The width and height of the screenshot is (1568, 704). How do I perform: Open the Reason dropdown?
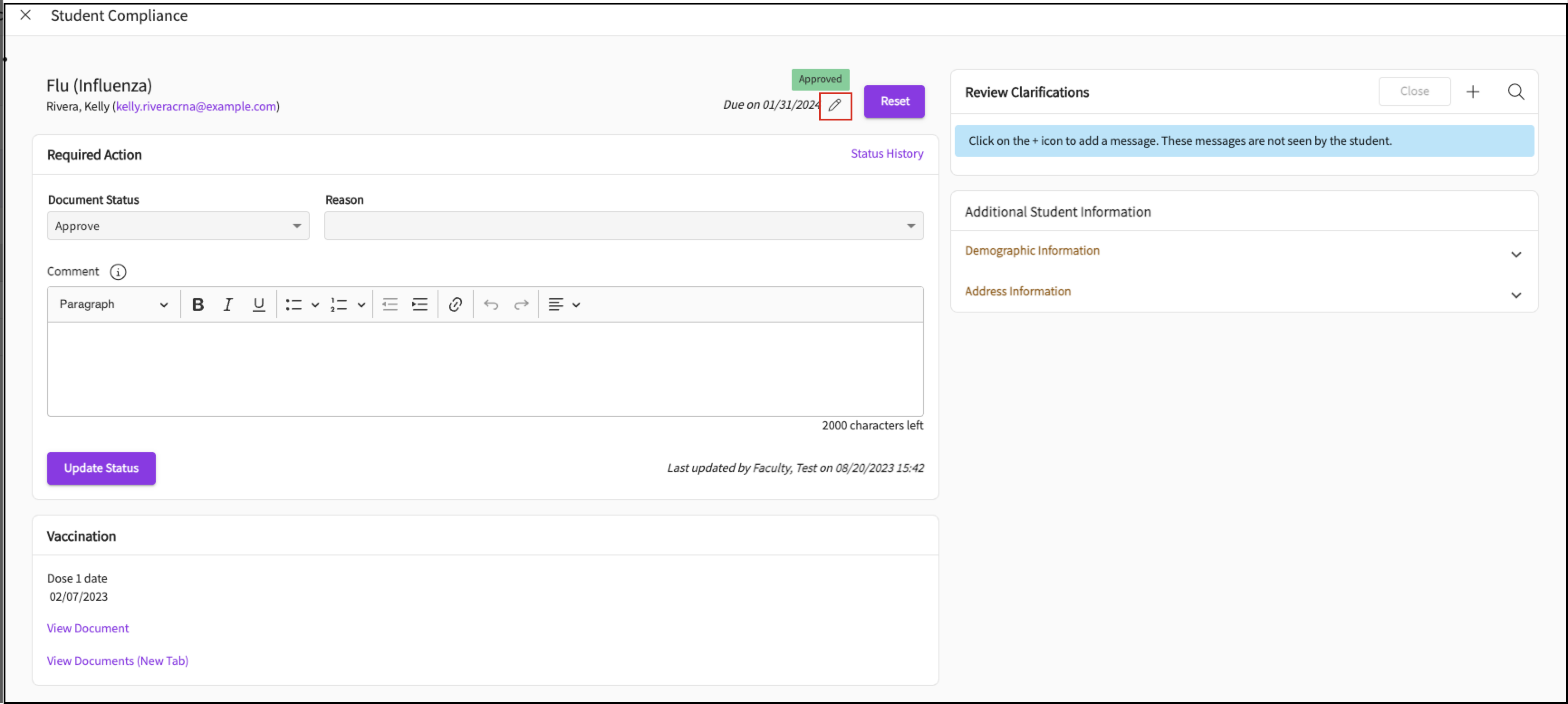[x=623, y=226]
